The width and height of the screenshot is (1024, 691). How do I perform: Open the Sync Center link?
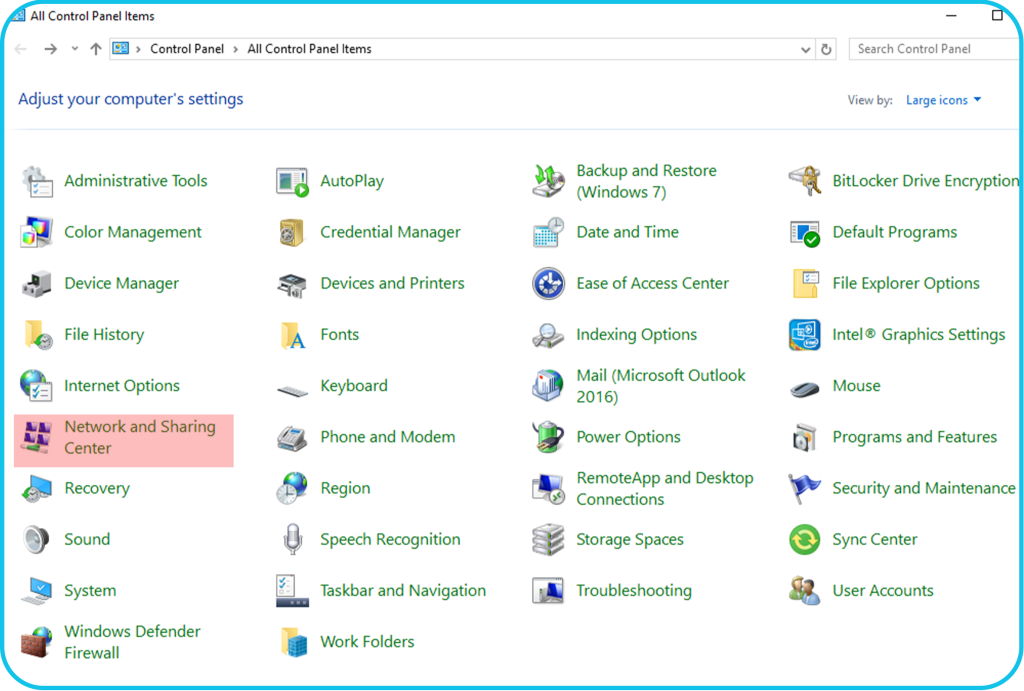point(874,539)
